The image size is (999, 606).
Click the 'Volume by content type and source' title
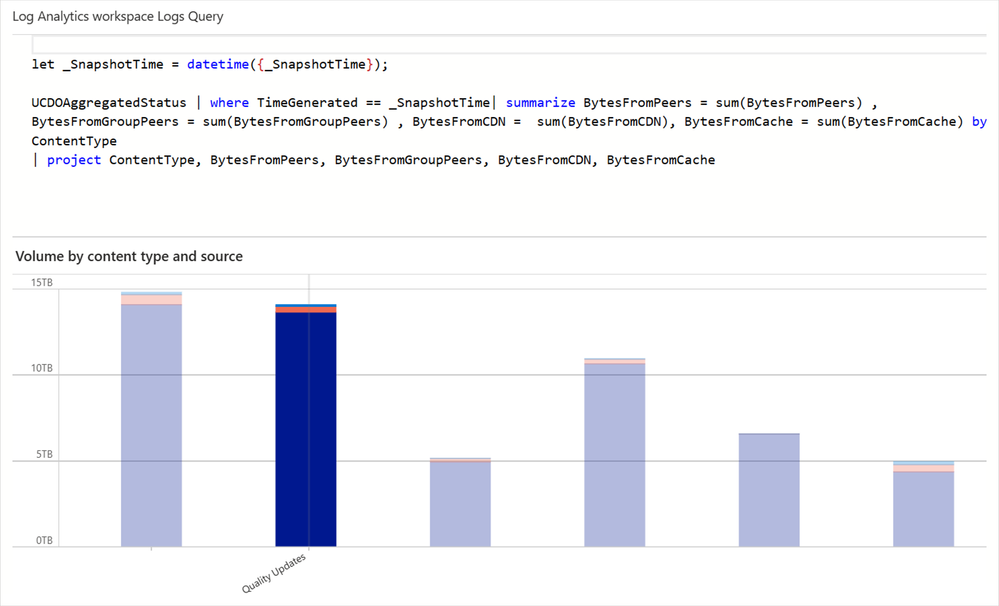click(129, 256)
